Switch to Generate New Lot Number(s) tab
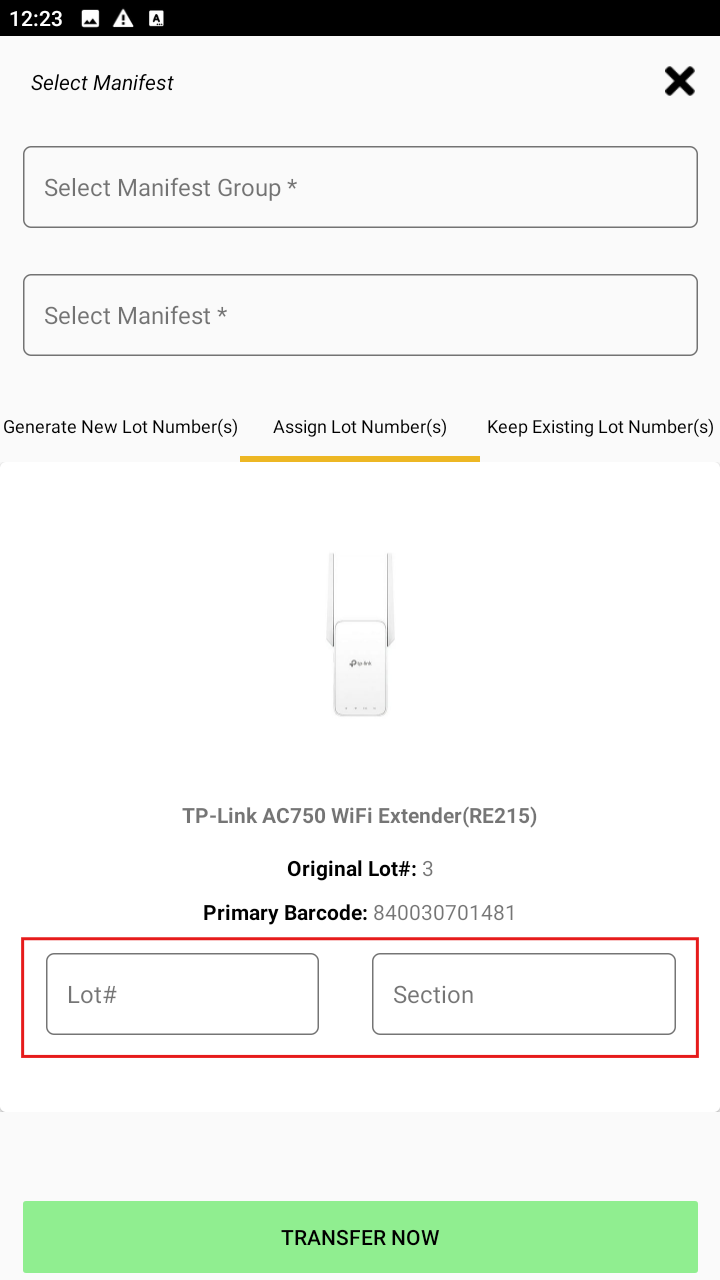The height and width of the screenshot is (1280, 720). [x=120, y=427]
